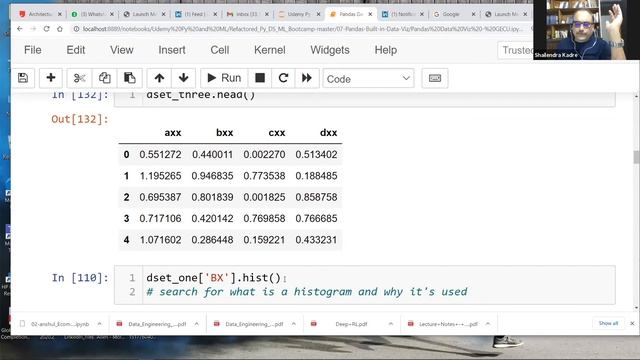Click the dset_one hist code cell
The image size is (640, 360).
[364, 285]
